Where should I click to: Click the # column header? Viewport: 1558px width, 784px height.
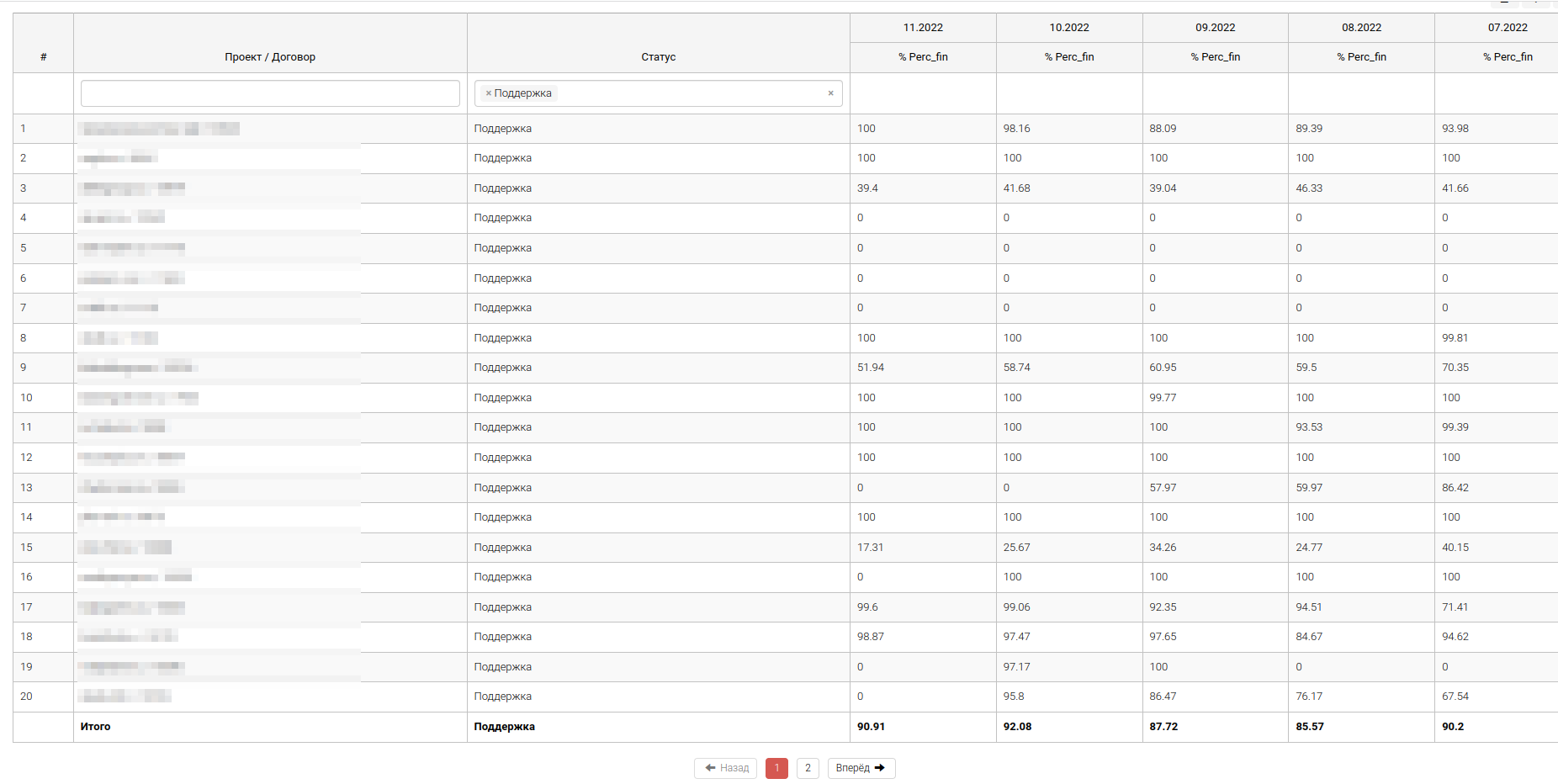pos(43,57)
